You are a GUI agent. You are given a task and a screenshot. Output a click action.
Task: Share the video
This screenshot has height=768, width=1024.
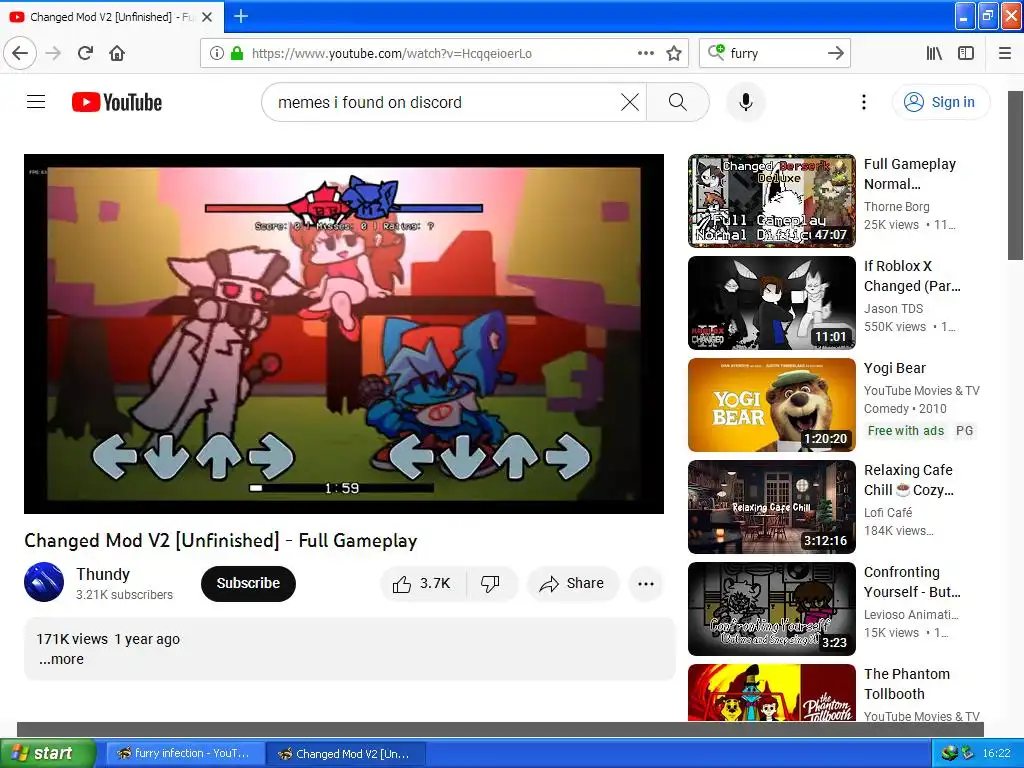[572, 583]
